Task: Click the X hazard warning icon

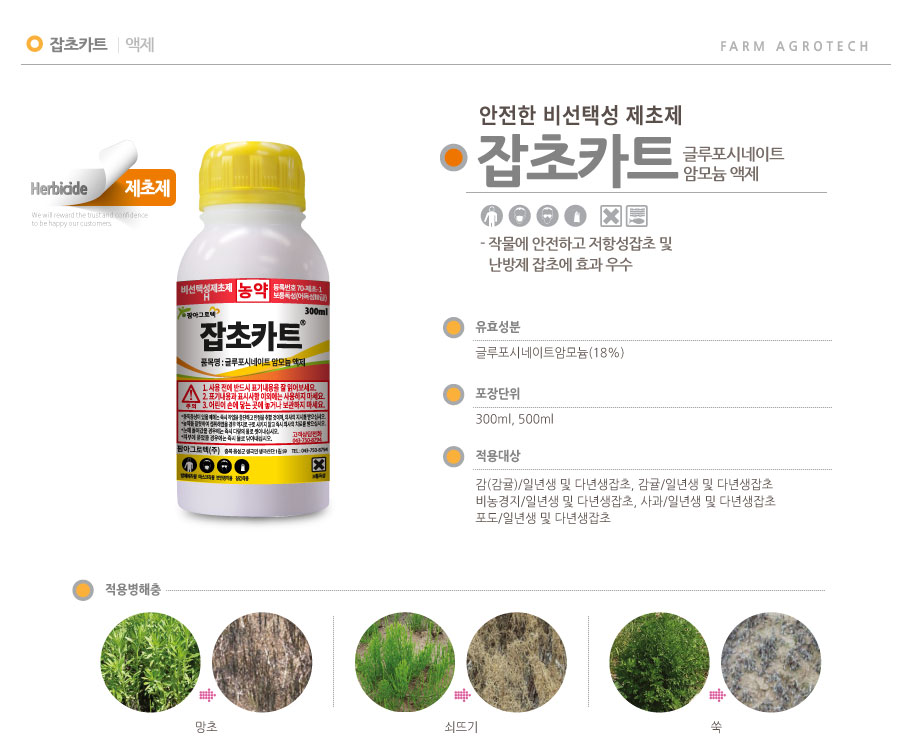Action: pyautogui.click(x=611, y=216)
